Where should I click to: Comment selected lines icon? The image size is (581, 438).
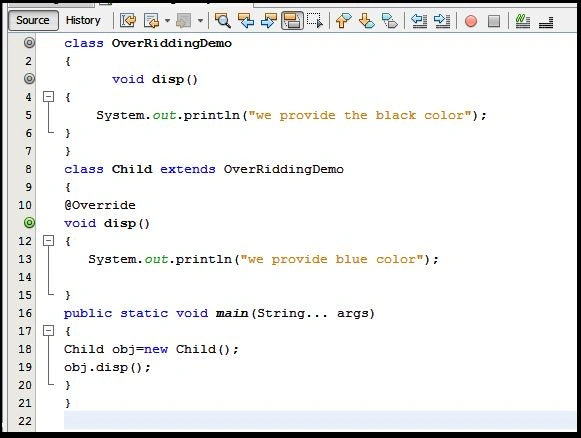[x=522, y=21]
